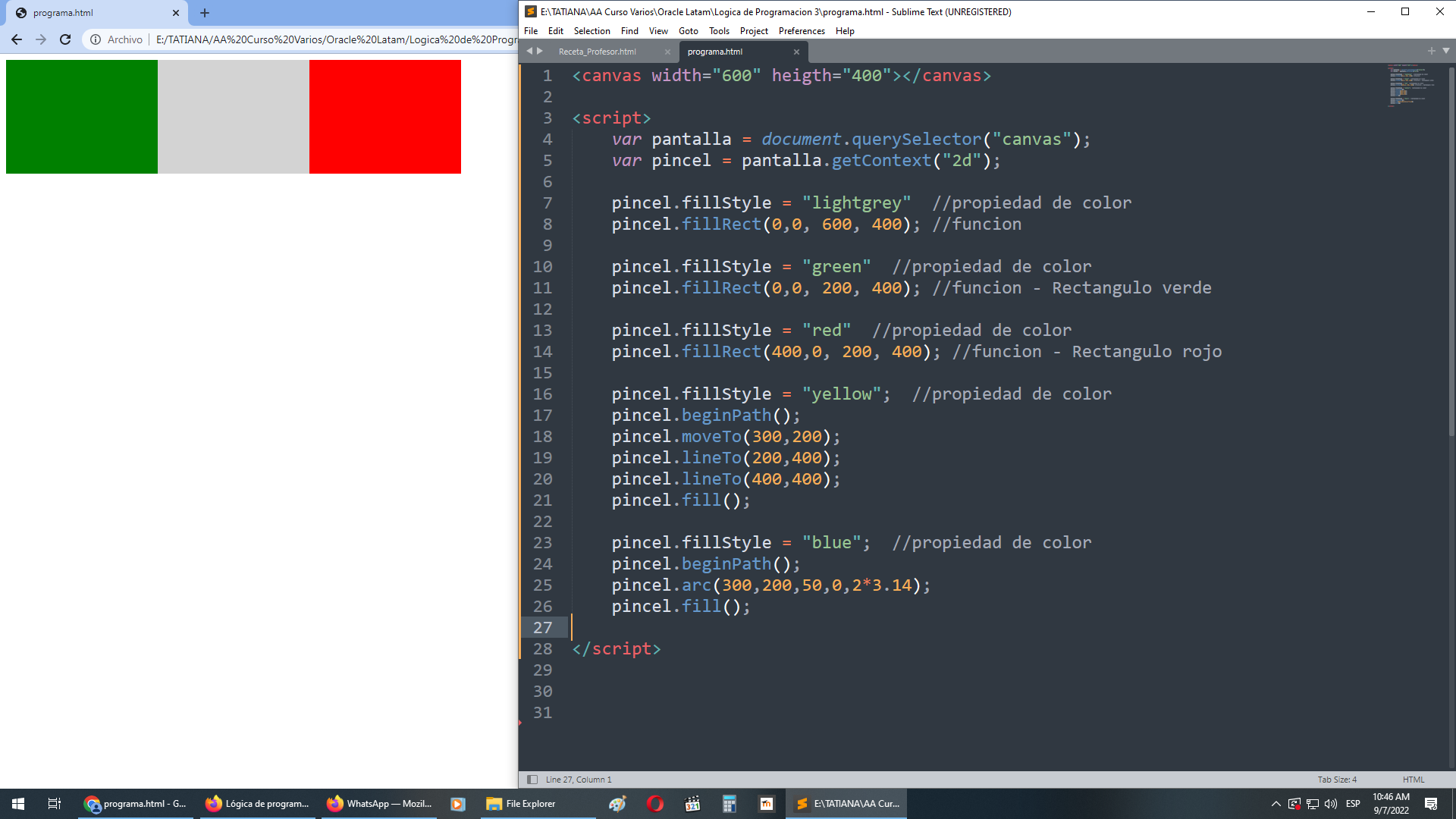Open Task View on taskbar
The image size is (1456, 819).
(55, 804)
